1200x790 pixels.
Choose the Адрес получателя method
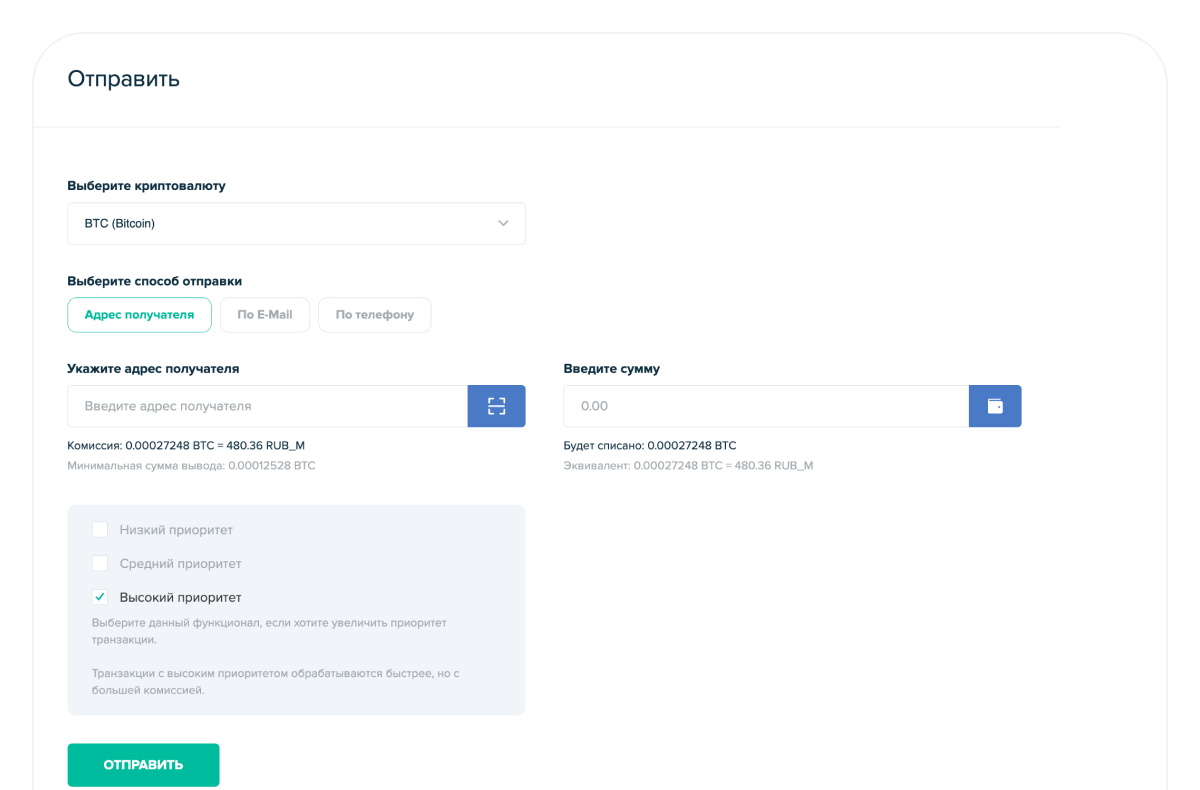coord(139,314)
